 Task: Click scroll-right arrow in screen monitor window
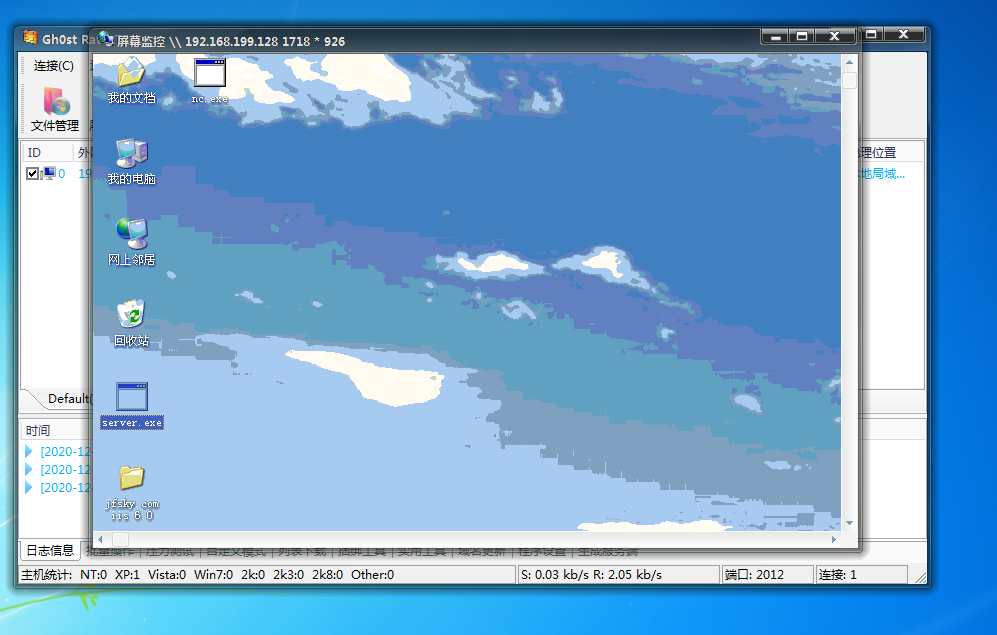(834, 539)
